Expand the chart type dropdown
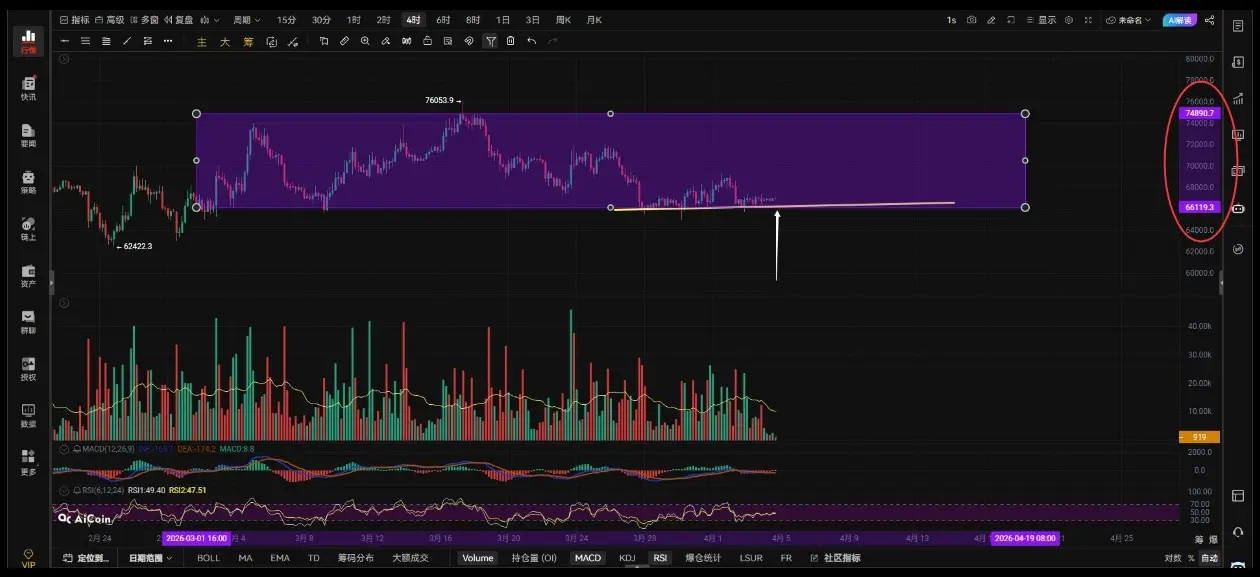 coord(210,20)
